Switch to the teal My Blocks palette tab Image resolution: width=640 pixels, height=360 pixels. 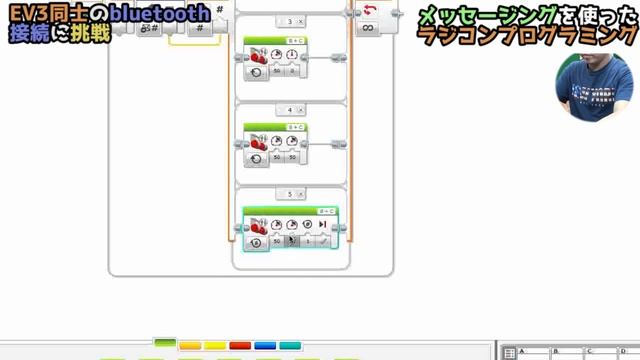click(290, 346)
